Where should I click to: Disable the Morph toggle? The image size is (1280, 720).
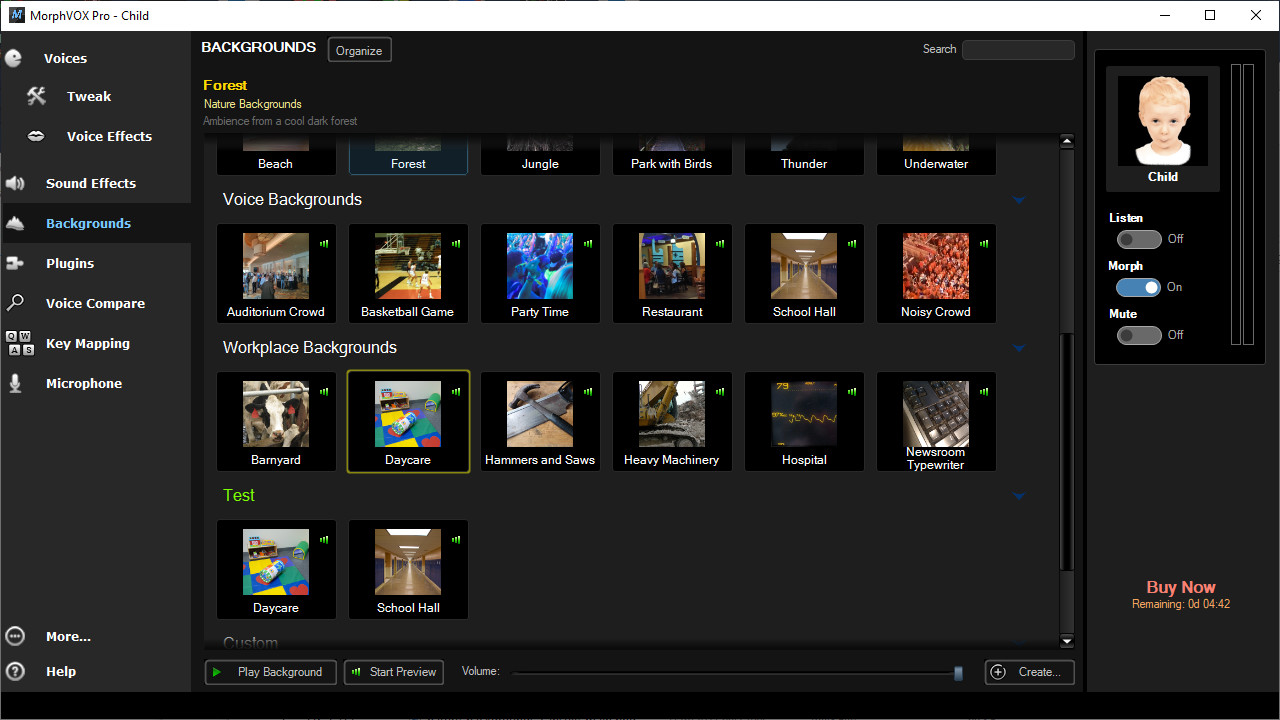pyautogui.click(x=1139, y=287)
